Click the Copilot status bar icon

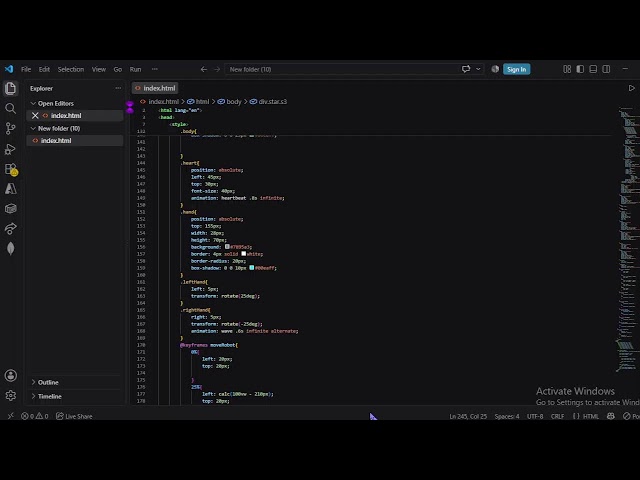[x=611, y=416]
